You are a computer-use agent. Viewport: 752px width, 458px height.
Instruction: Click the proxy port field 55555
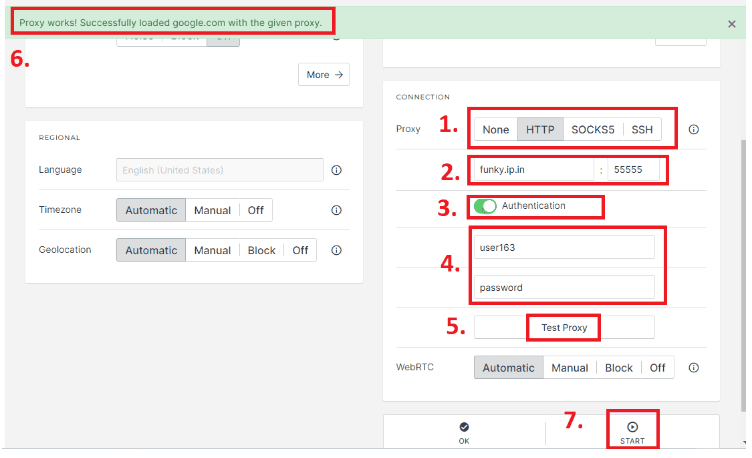coord(632,170)
